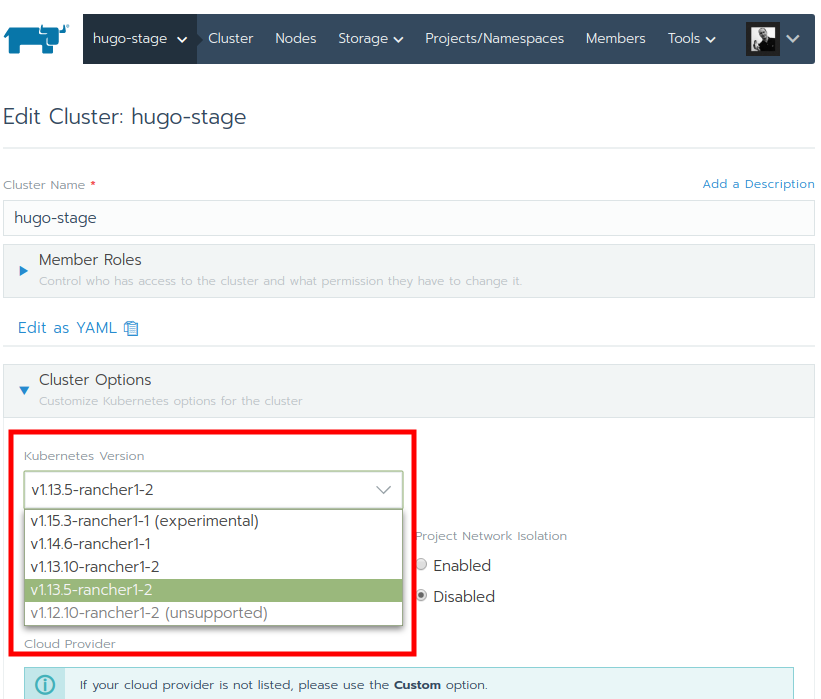
Task: Choose v1.15.3-rancher1-1 (experimental) version
Action: click(x=213, y=521)
